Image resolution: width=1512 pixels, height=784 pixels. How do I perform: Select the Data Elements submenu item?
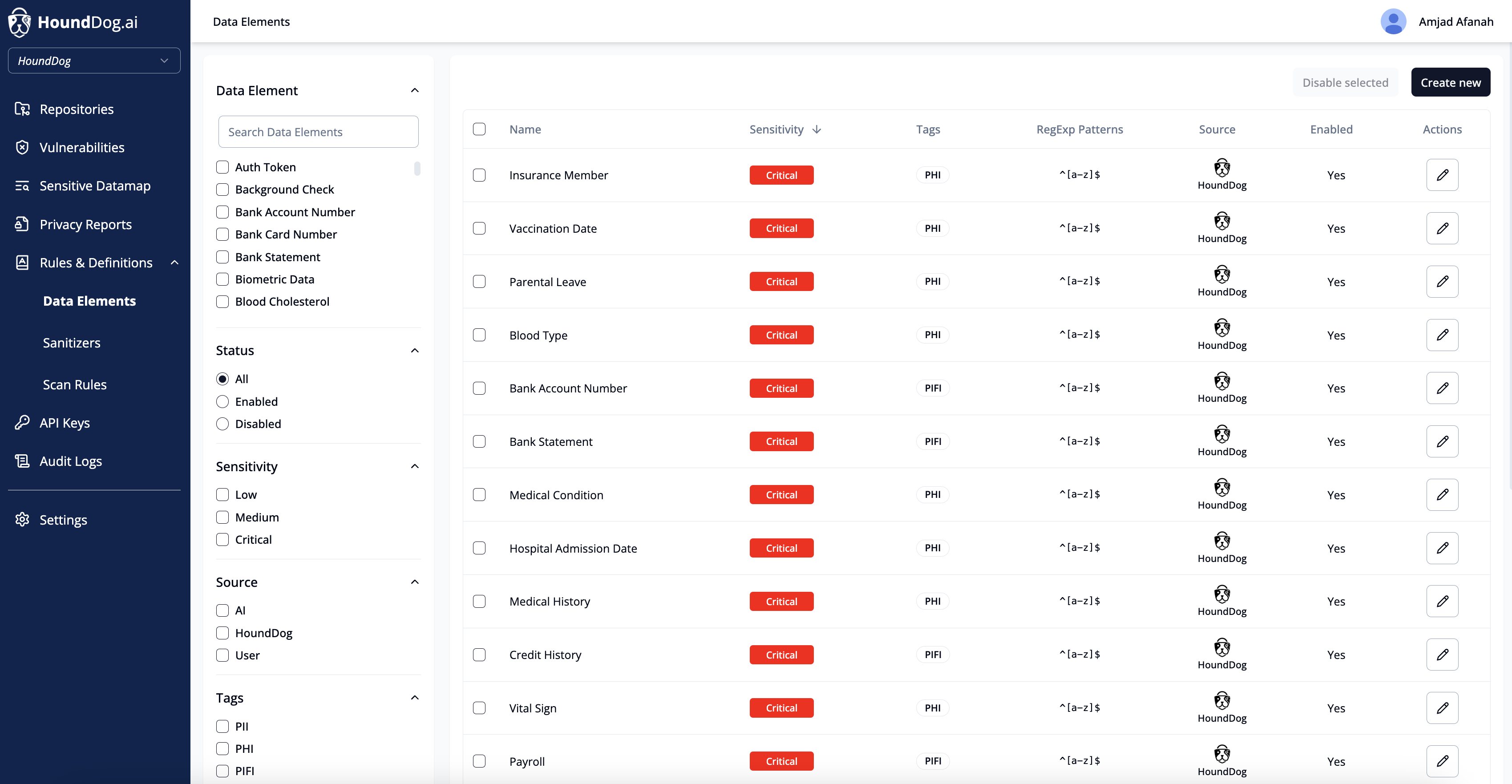(x=89, y=301)
